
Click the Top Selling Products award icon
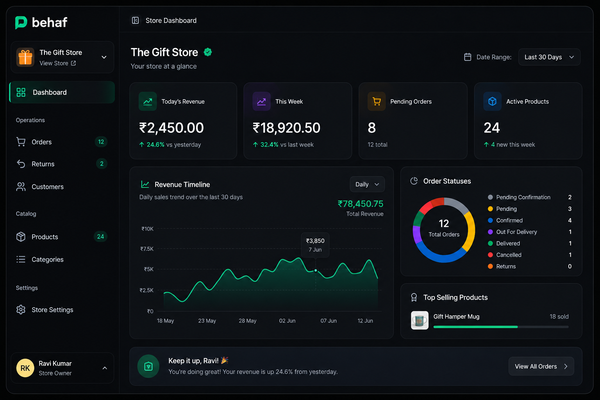coord(414,297)
